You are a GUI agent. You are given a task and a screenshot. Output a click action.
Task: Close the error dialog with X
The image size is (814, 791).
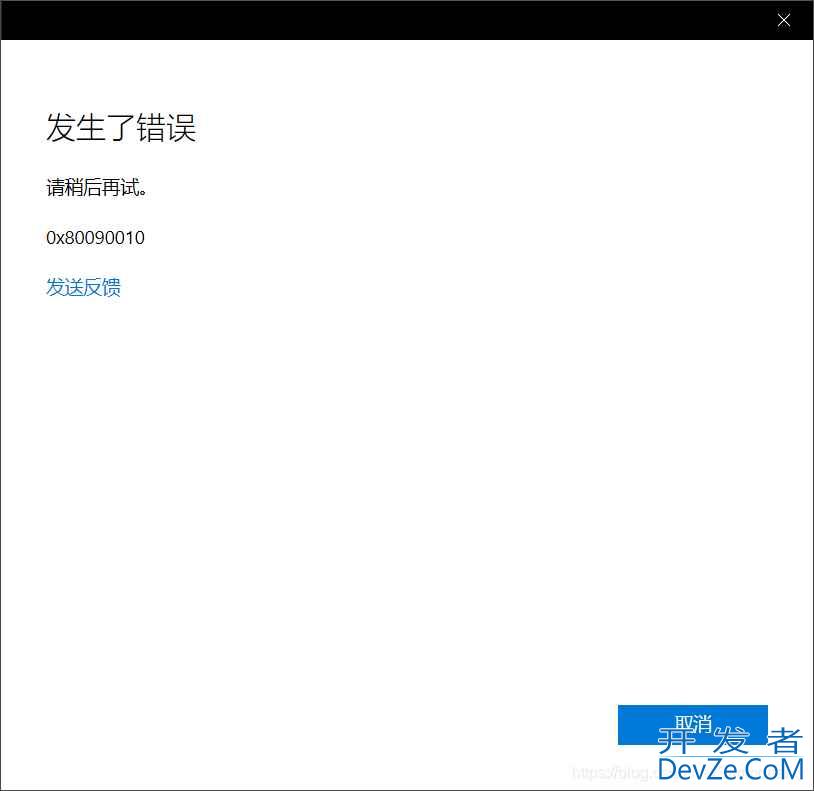coord(784,20)
